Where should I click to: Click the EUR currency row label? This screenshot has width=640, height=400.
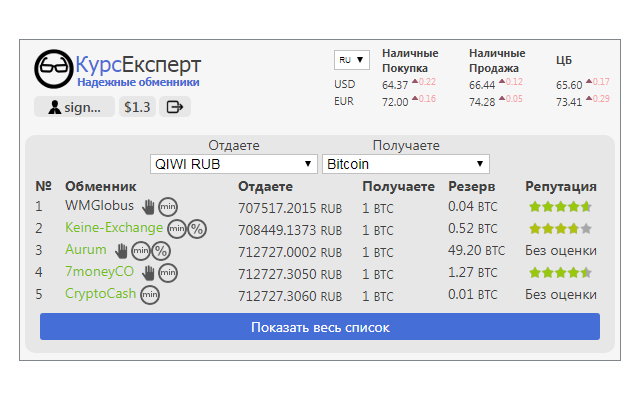[x=344, y=101]
